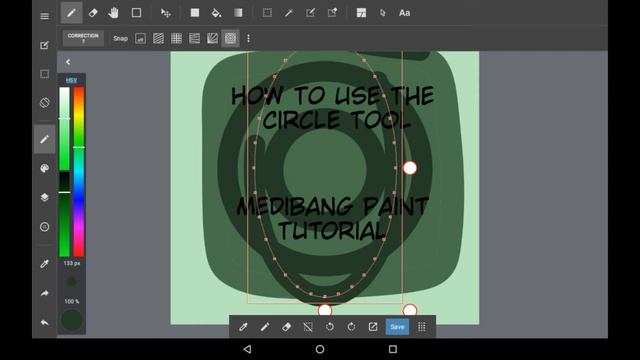Screen dimensions: 640x360
Task: Tap the rotate canvas icon in sidebar
Action: (x=44, y=102)
